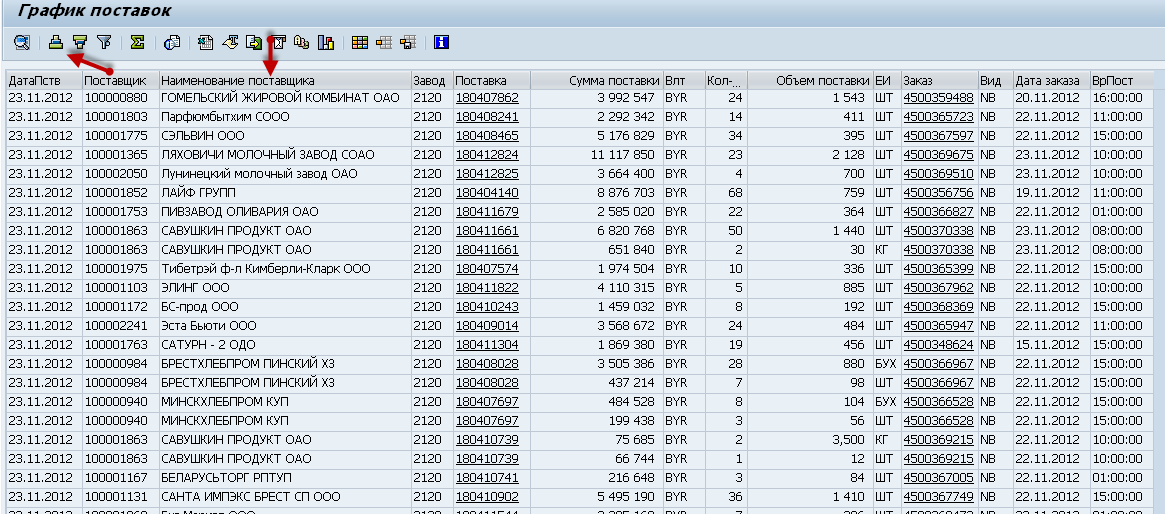Select the Поставка column header

(x=492, y=80)
